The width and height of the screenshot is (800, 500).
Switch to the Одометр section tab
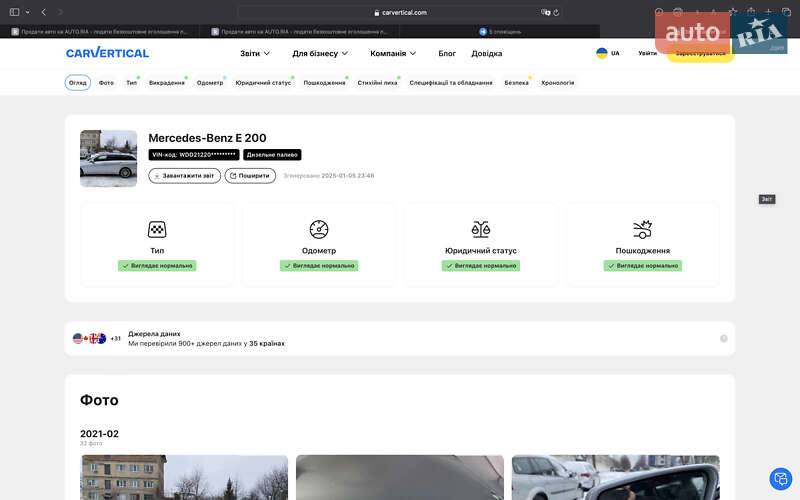pyautogui.click(x=210, y=83)
